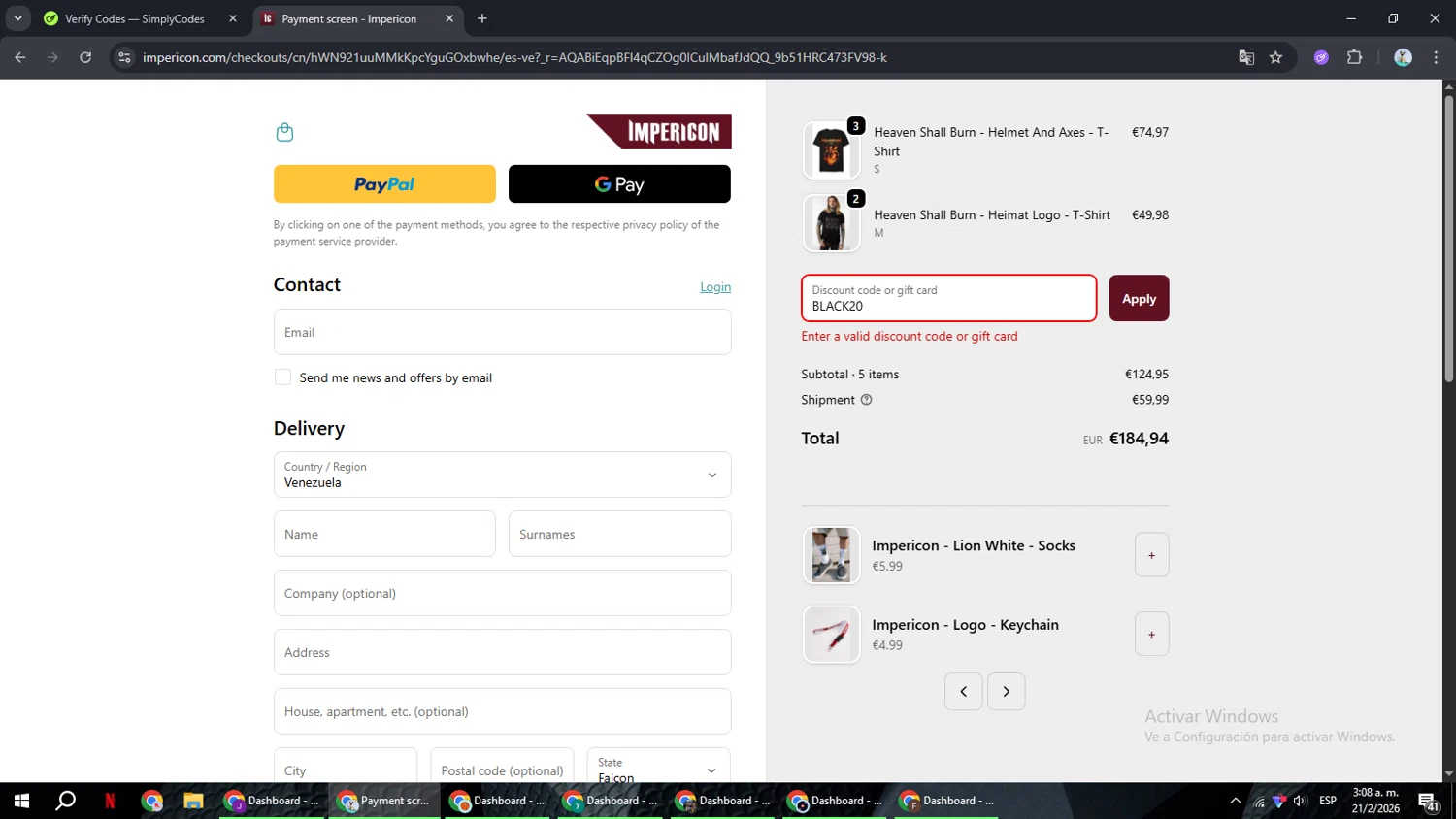Select the Subtotal · 5 items label
This screenshot has width=1456, height=819.
[849, 375]
